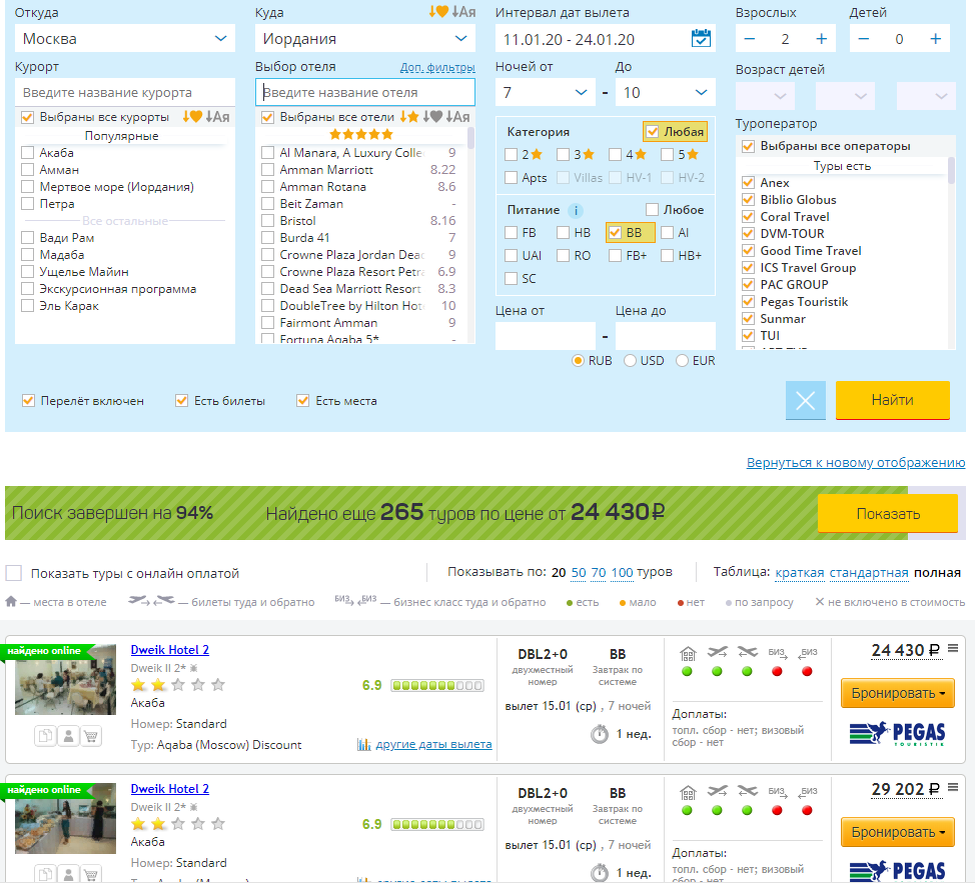
Task: Open the meal type info icon
Action: pyautogui.click(x=576, y=211)
